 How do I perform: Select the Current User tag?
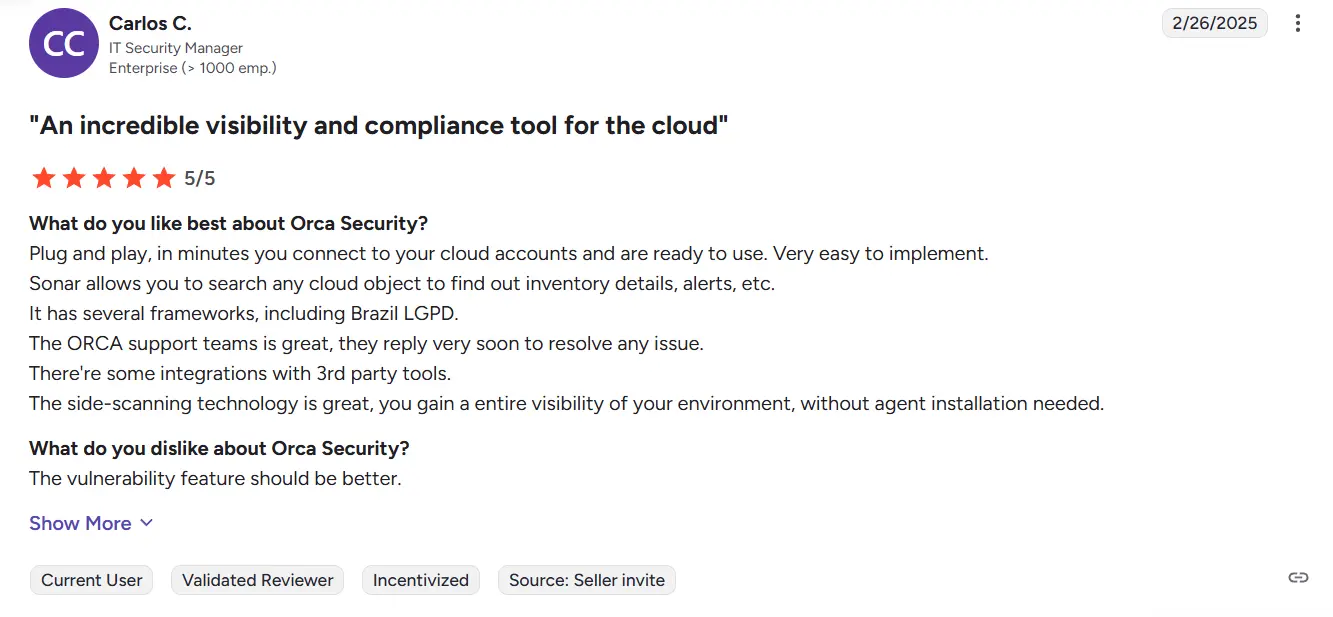(92, 580)
